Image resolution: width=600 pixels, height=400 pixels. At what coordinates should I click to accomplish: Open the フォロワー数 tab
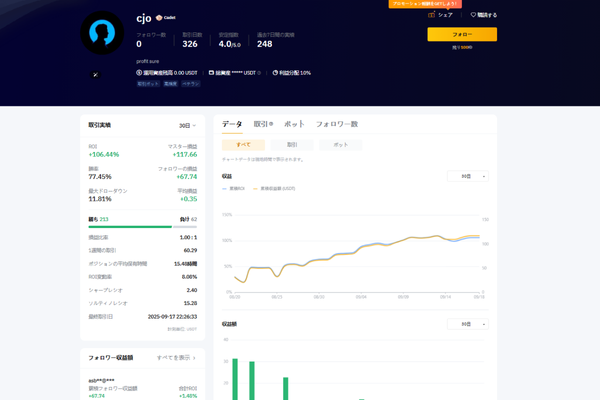(x=336, y=124)
